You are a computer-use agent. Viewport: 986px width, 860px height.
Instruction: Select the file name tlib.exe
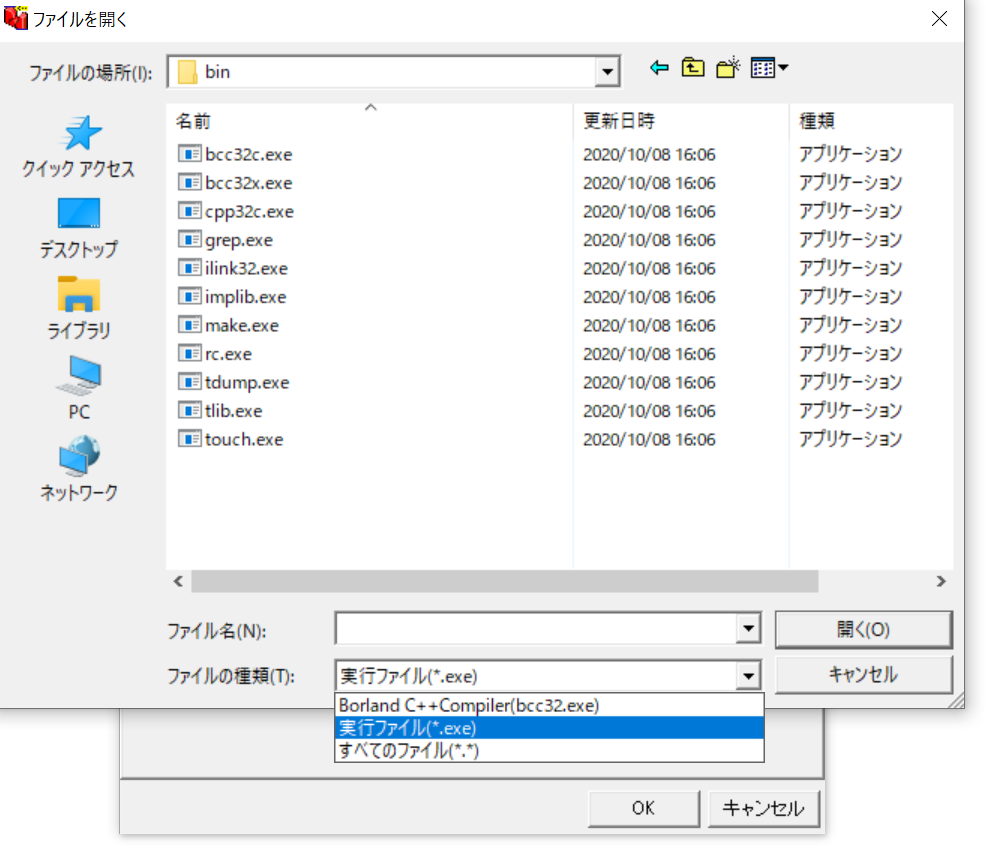point(233,411)
